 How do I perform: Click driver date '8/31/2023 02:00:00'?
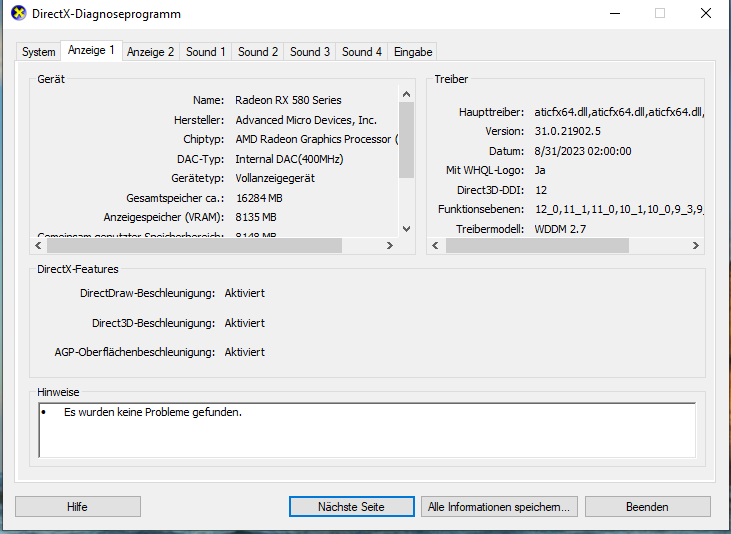point(583,152)
